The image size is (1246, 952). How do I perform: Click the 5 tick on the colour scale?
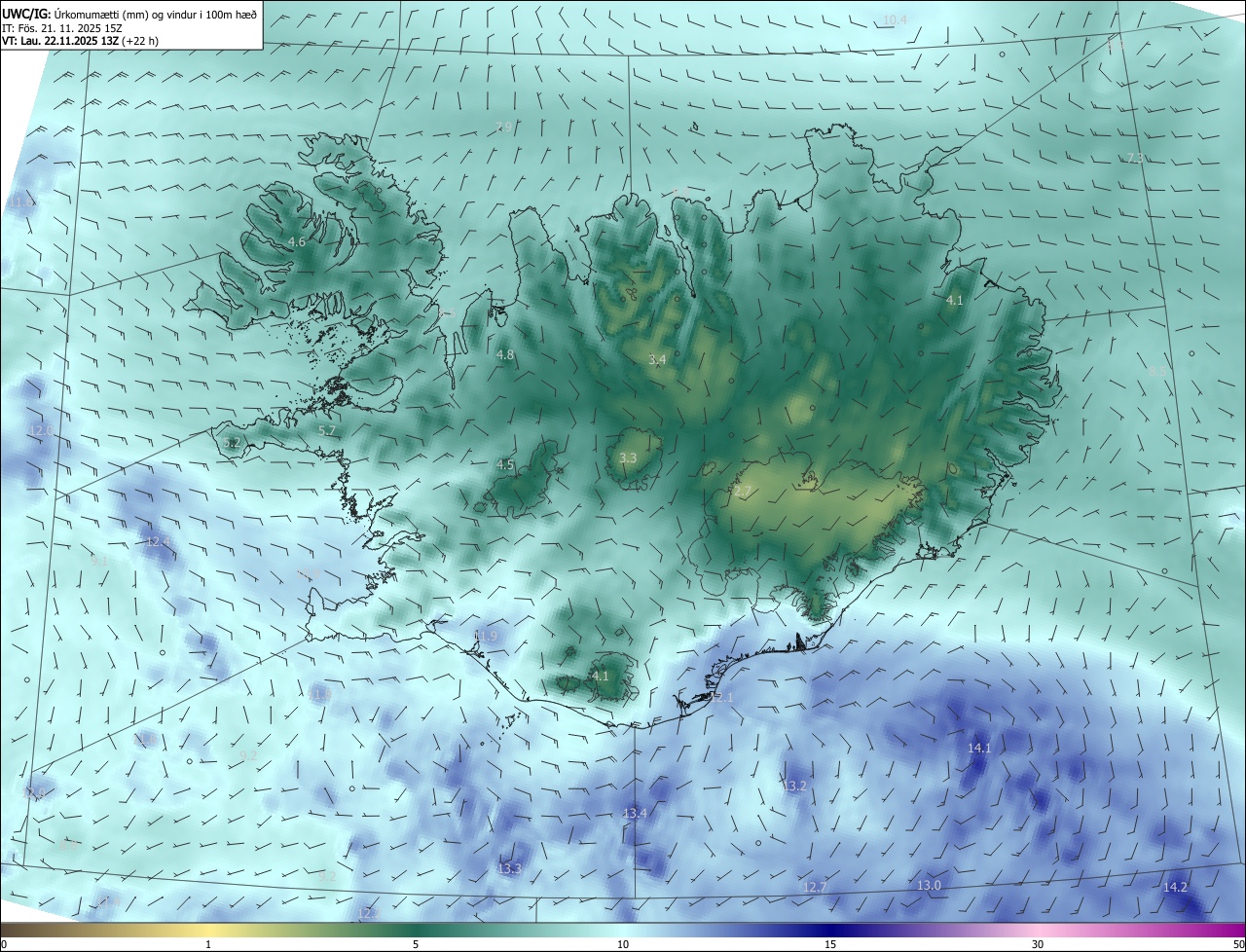[416, 944]
